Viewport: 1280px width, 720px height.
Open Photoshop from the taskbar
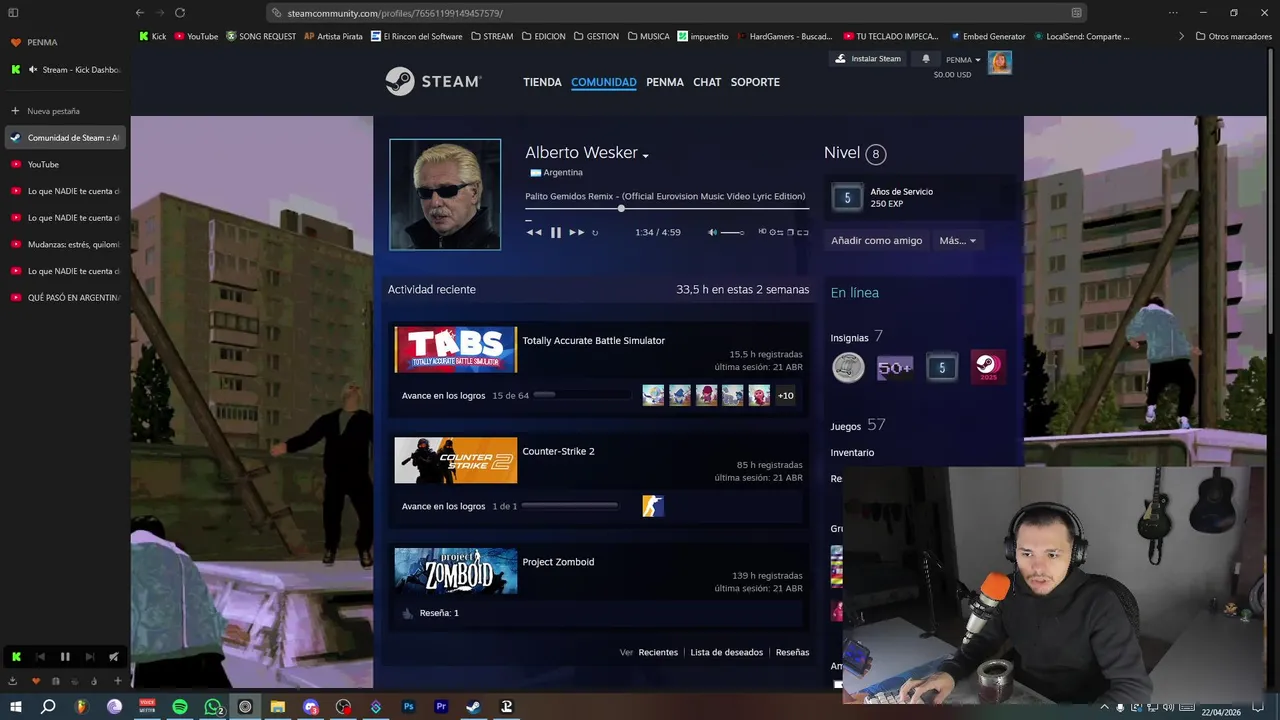(x=408, y=707)
